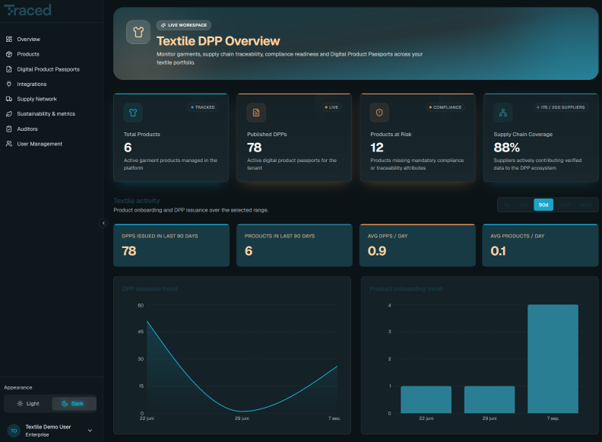Click the 176 / 200 Suppliers badge
This screenshot has width=602, height=442.
coord(561,108)
